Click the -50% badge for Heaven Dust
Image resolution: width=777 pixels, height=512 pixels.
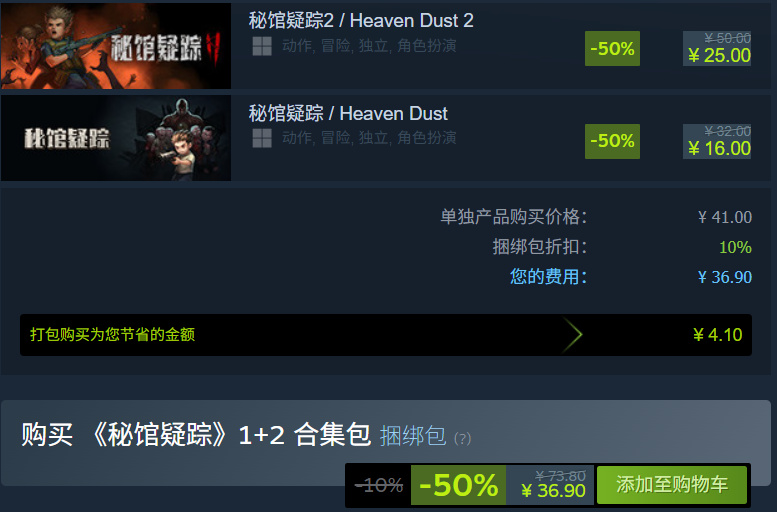point(612,141)
